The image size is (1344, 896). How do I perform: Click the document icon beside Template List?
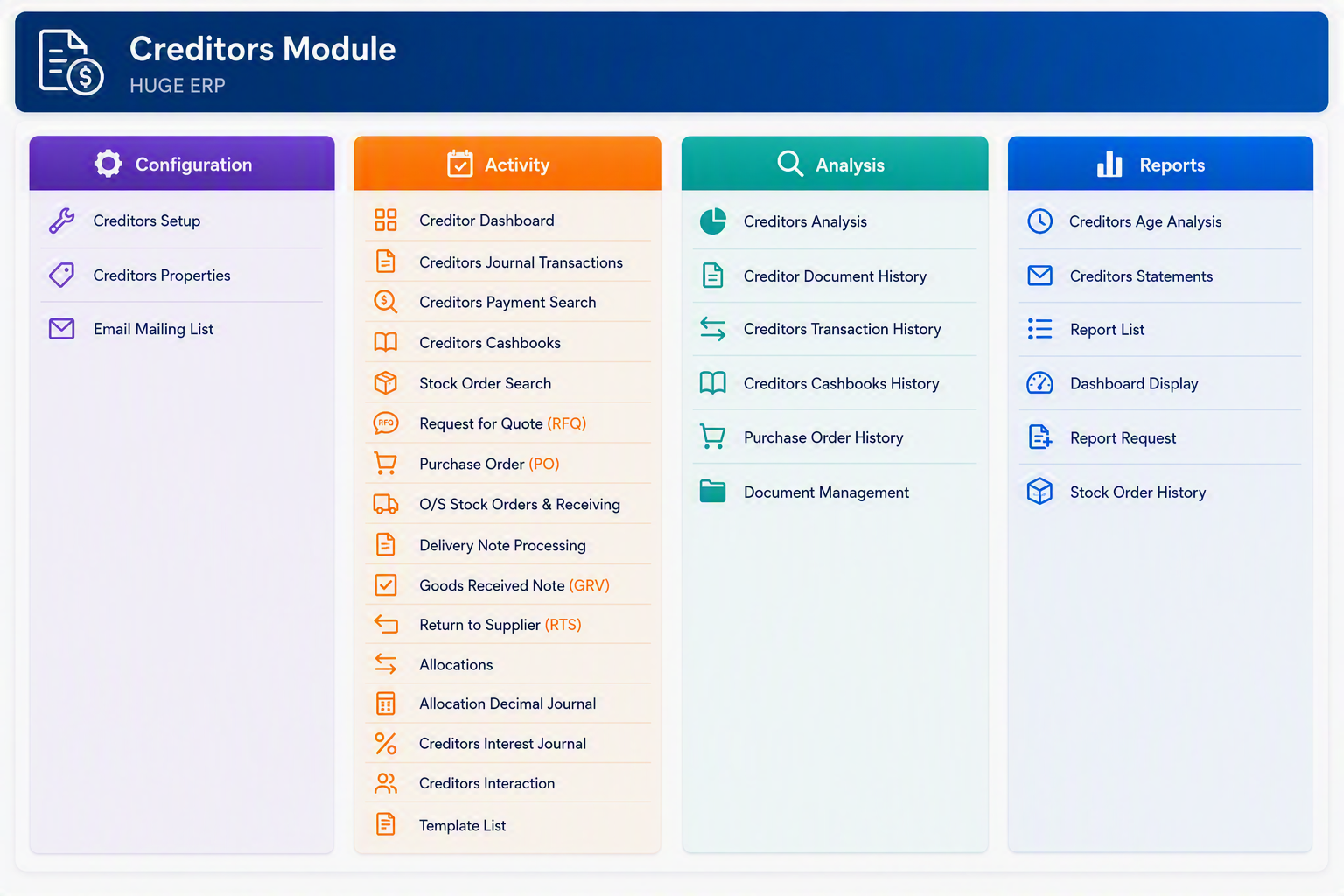click(x=386, y=824)
